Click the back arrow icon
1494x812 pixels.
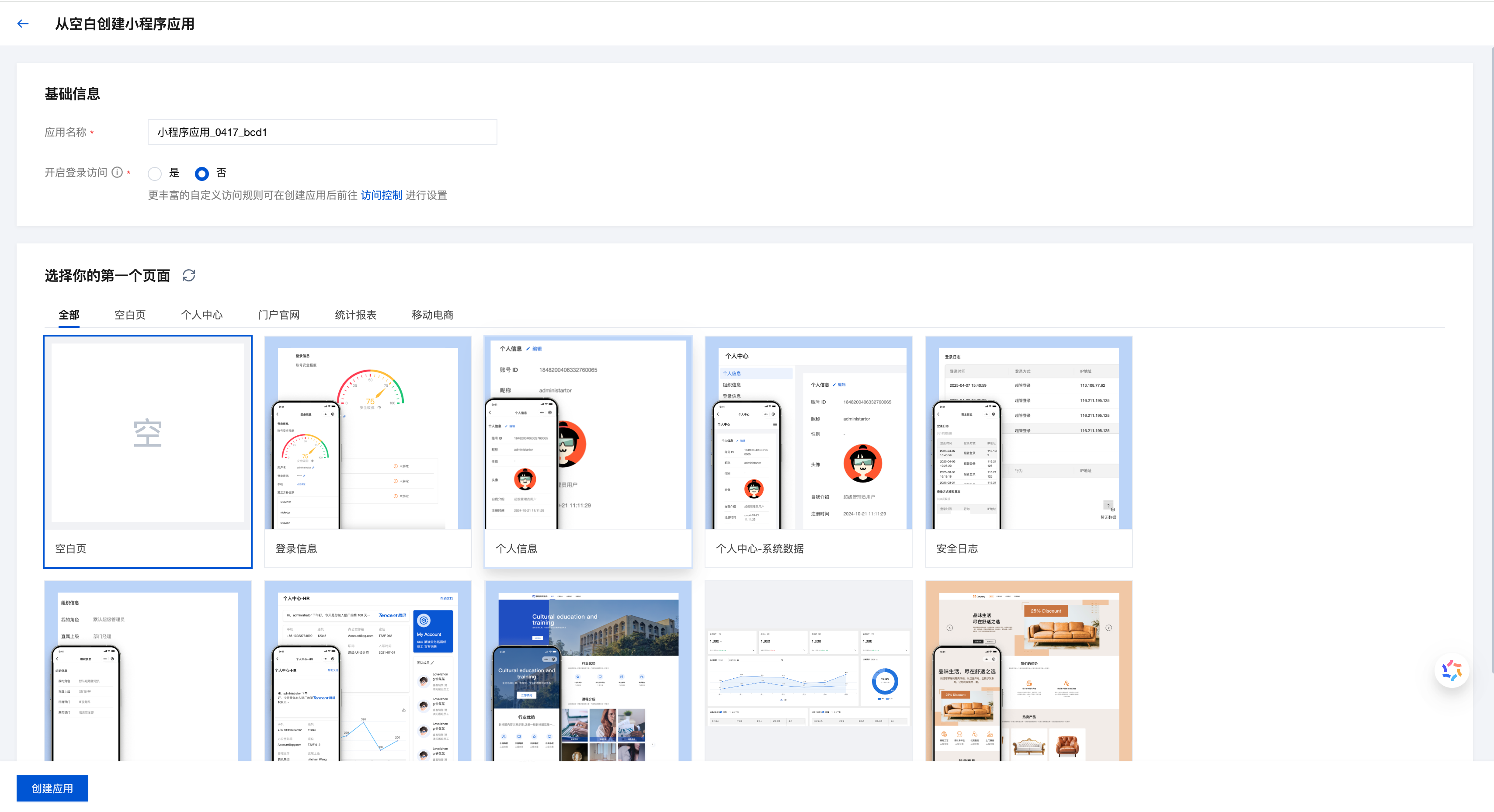pos(23,24)
